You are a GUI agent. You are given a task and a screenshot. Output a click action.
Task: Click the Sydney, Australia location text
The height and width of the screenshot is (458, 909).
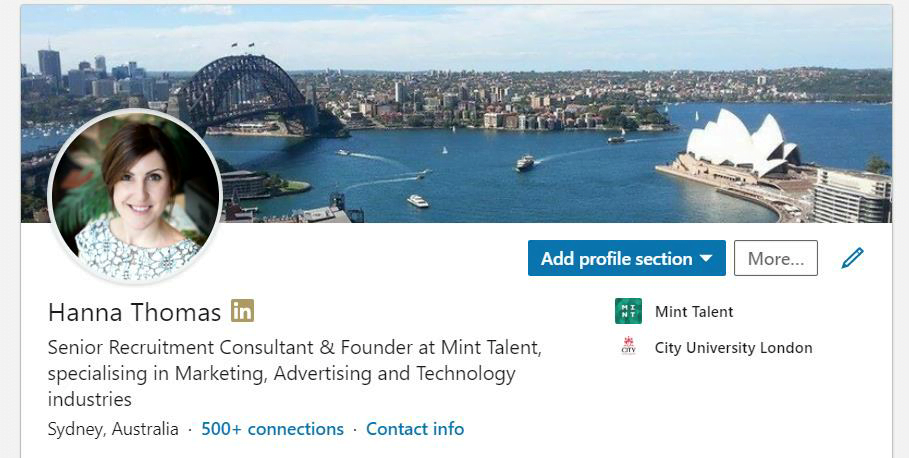[113, 429]
